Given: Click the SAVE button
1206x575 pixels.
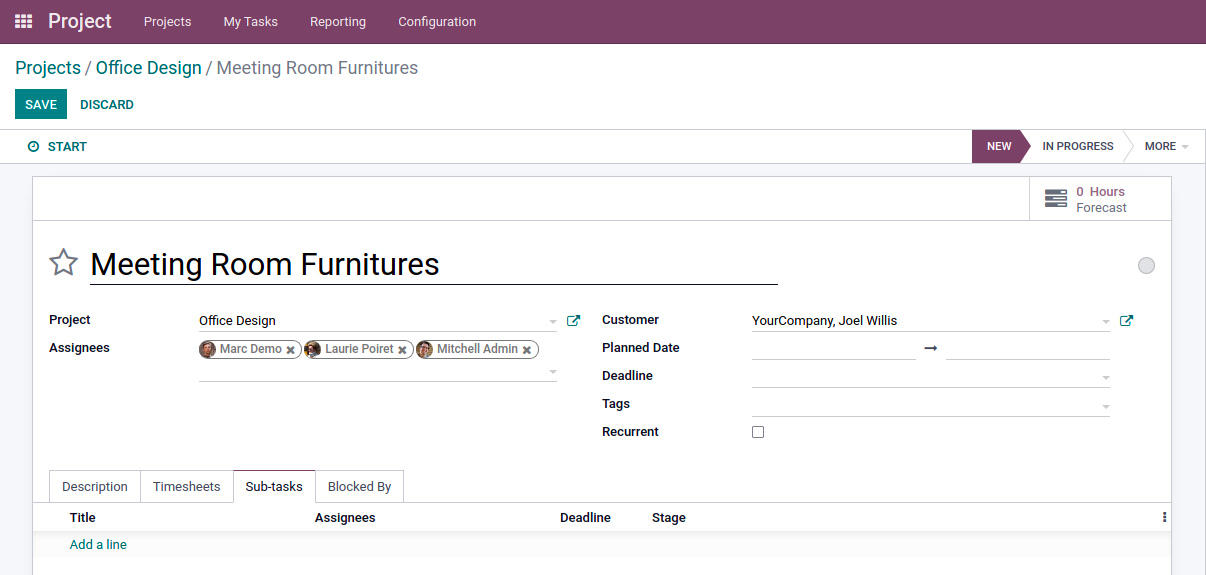Looking at the screenshot, I should 41,104.
